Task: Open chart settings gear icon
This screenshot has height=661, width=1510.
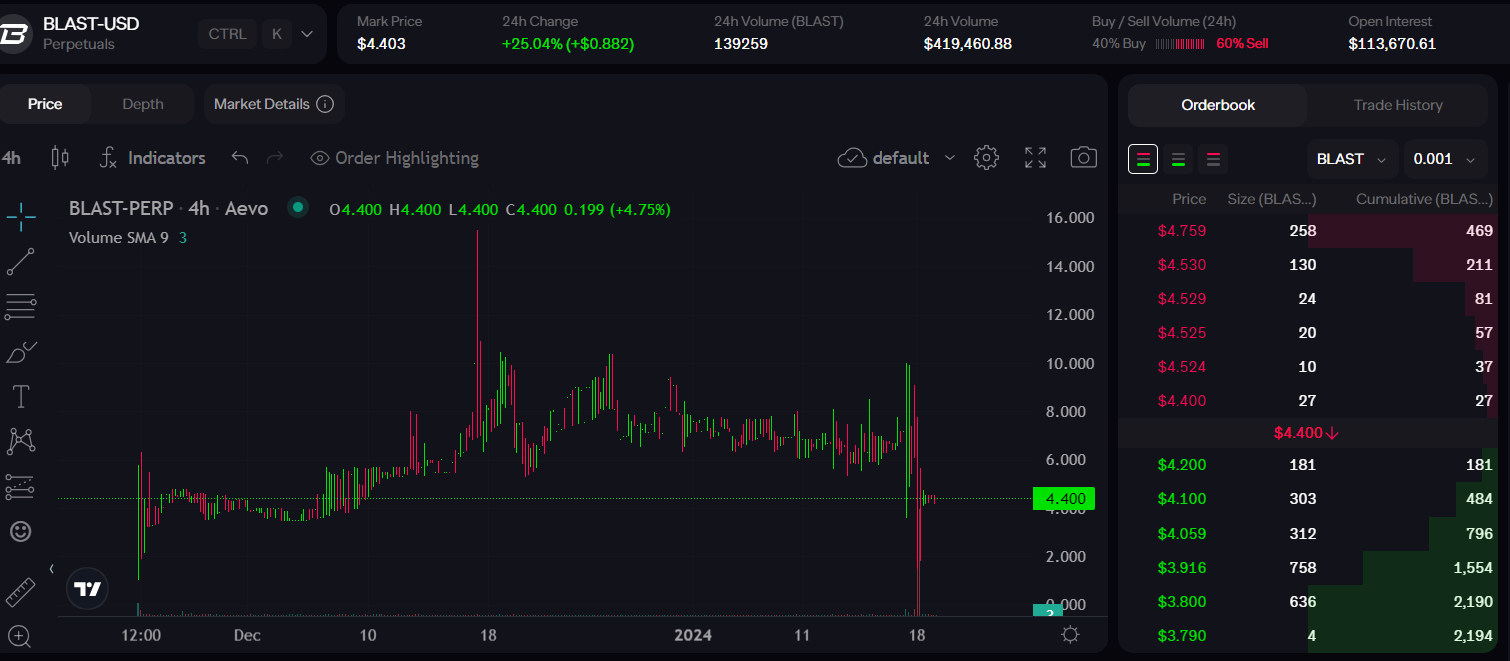Action: click(987, 158)
